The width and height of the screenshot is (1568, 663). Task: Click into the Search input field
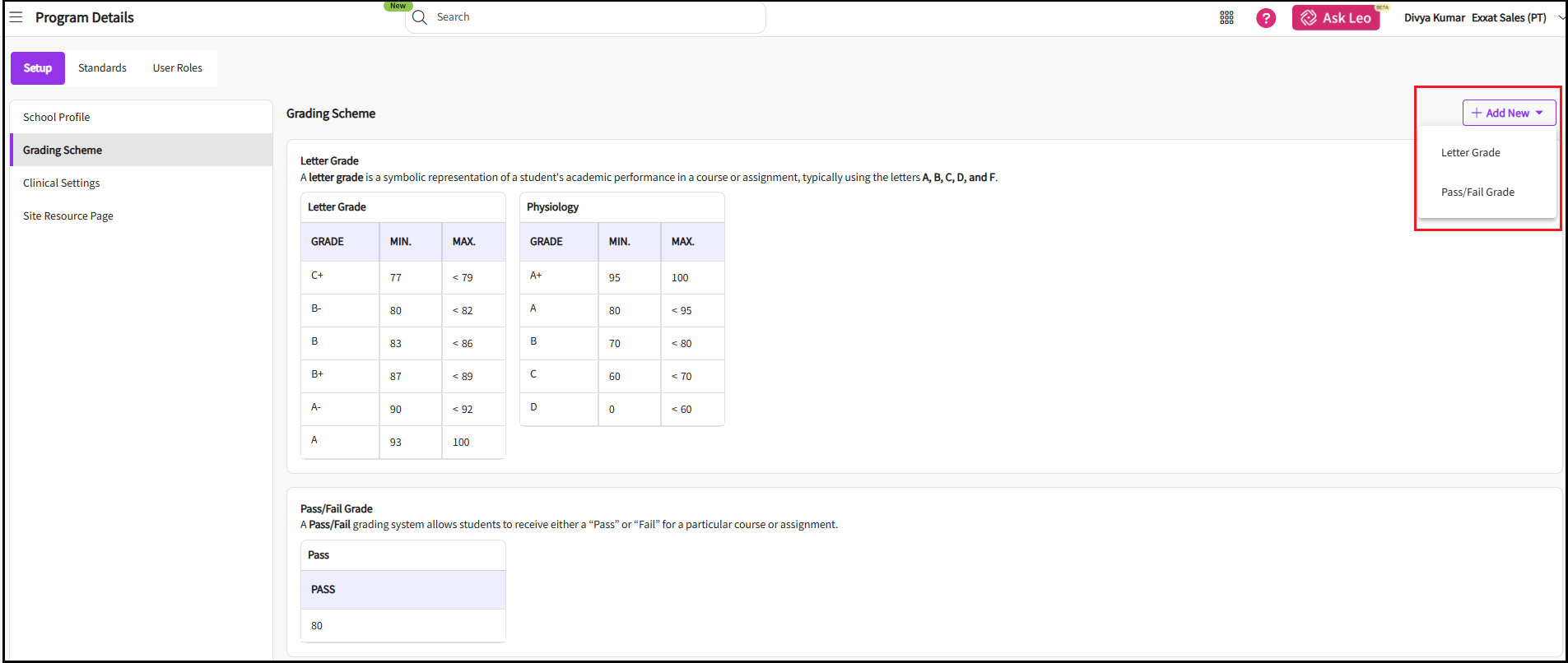[593, 17]
